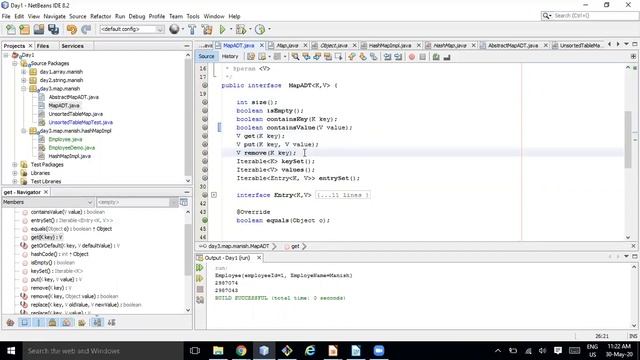Toggle Sort by Name in Navigator toolbar

click(97, 322)
